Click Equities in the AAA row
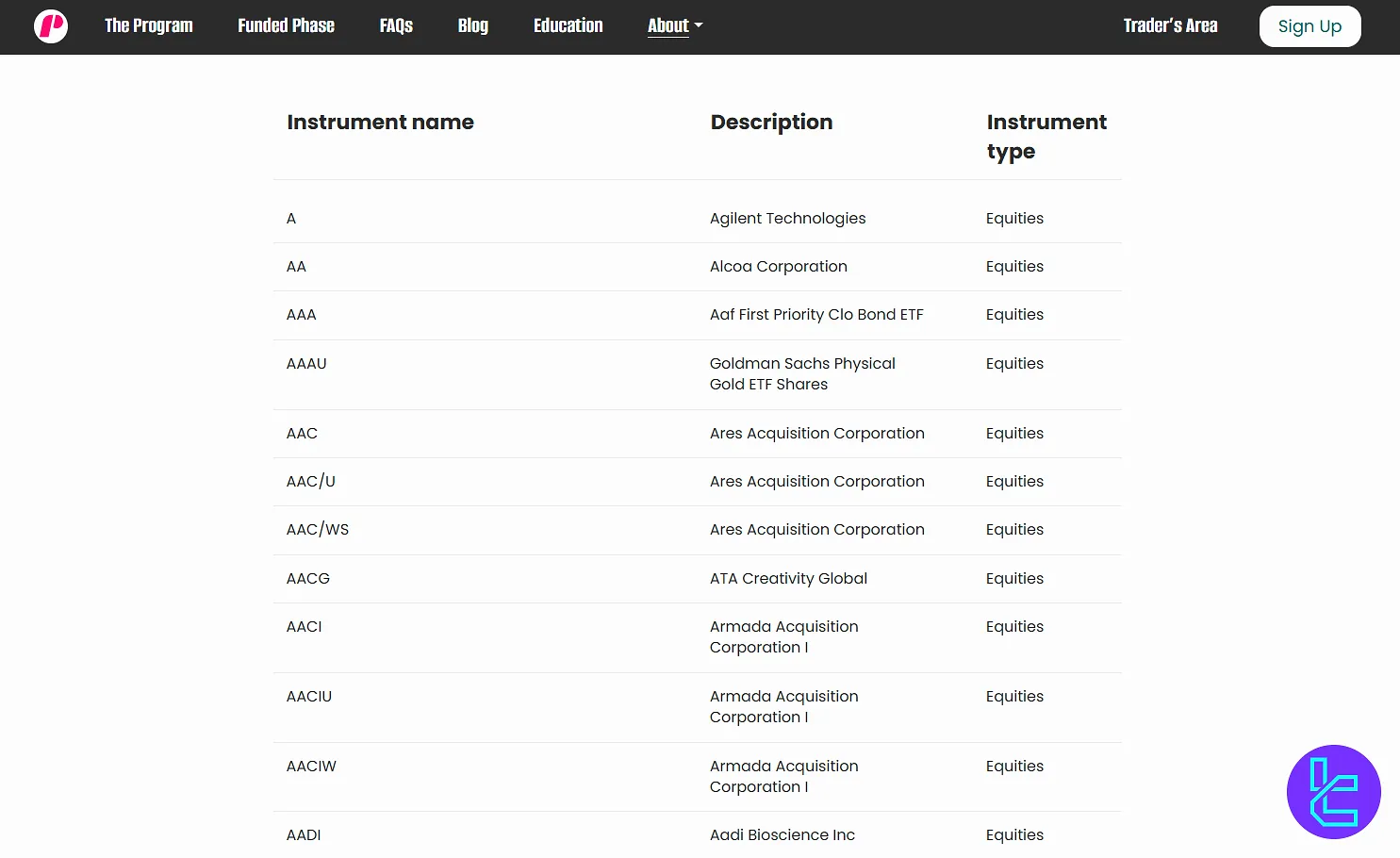The width and height of the screenshot is (1400, 858). (x=1014, y=315)
